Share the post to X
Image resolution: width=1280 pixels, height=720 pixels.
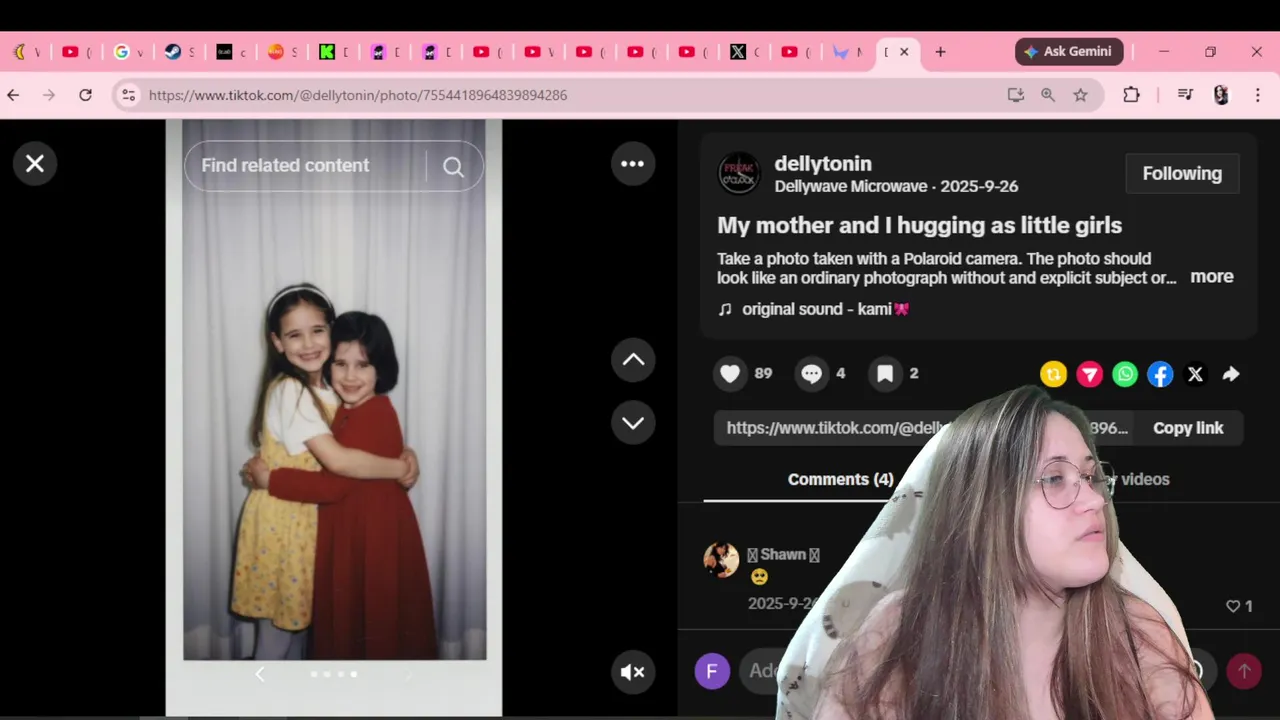click(1195, 374)
